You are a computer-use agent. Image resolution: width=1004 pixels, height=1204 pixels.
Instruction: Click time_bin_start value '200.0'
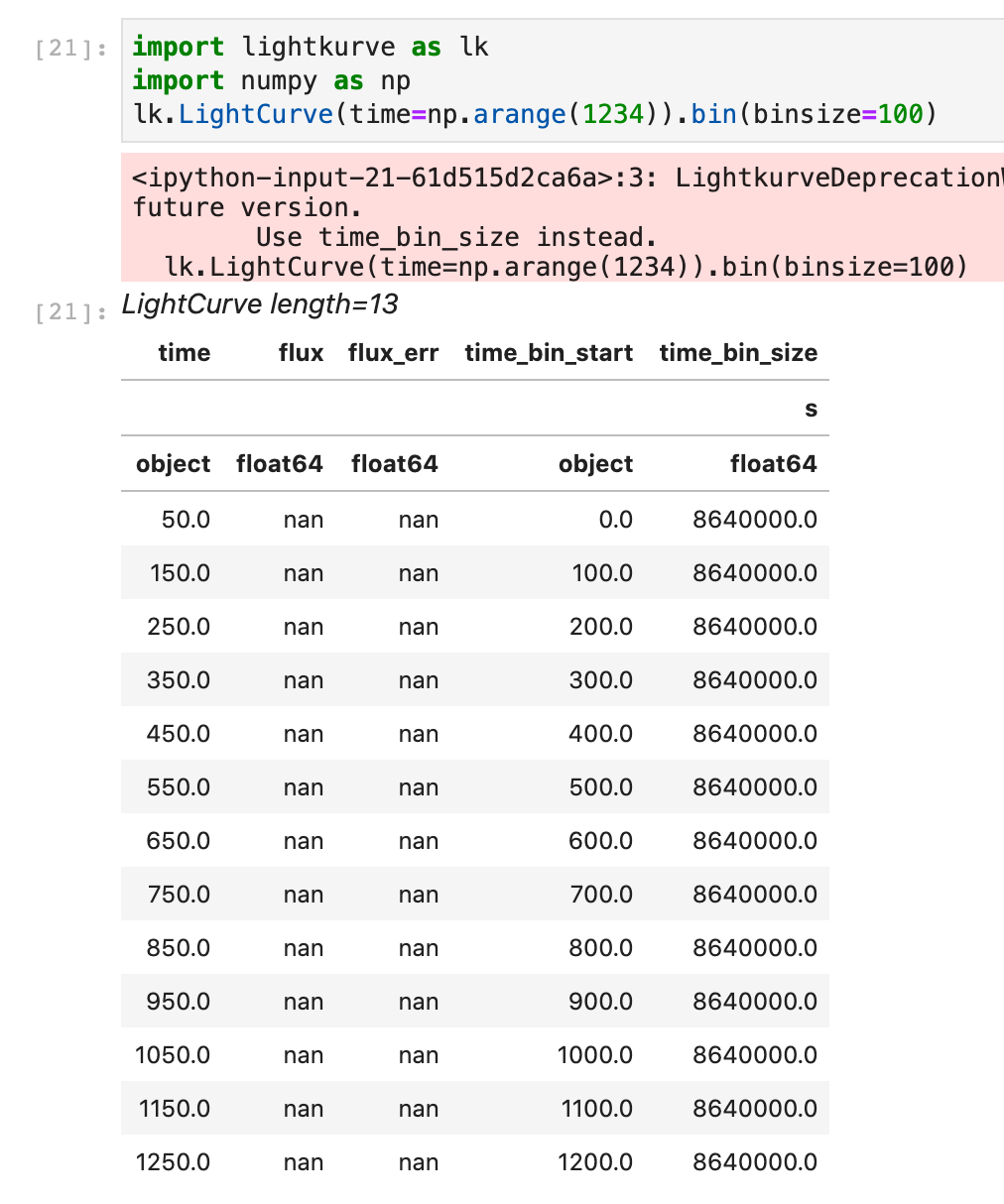[602, 627]
